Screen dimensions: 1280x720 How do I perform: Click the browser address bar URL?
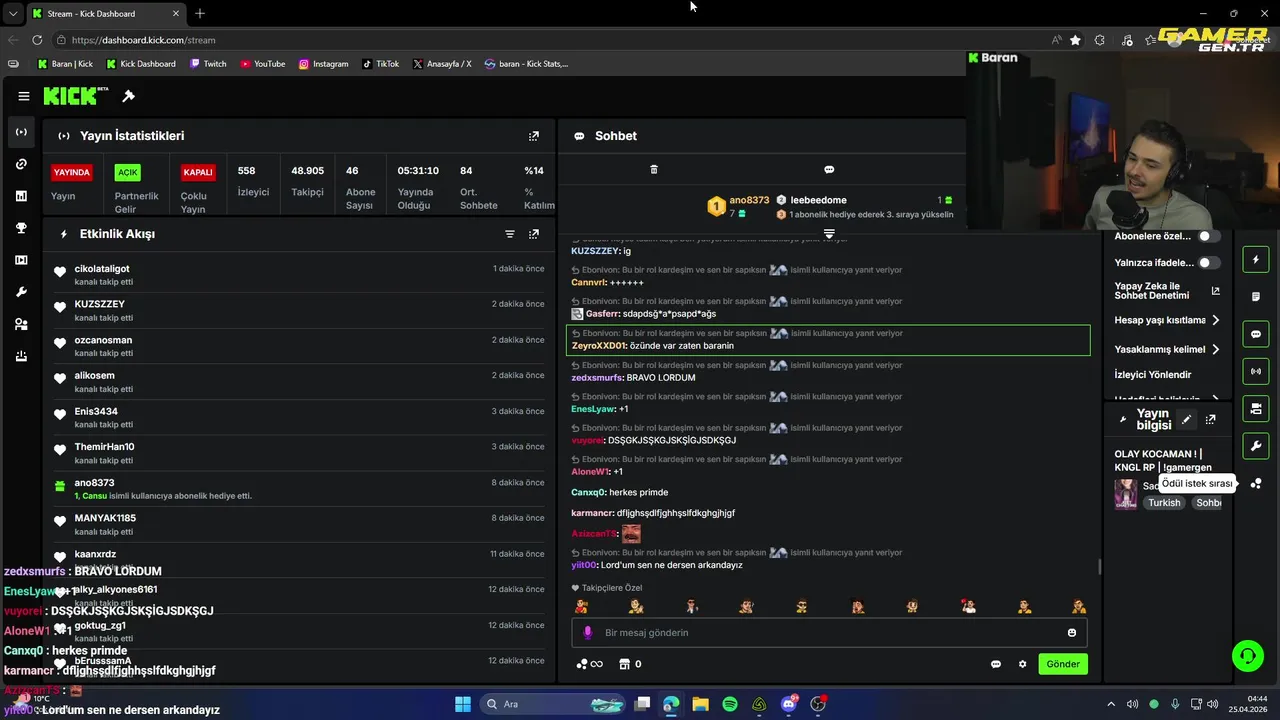(x=143, y=40)
